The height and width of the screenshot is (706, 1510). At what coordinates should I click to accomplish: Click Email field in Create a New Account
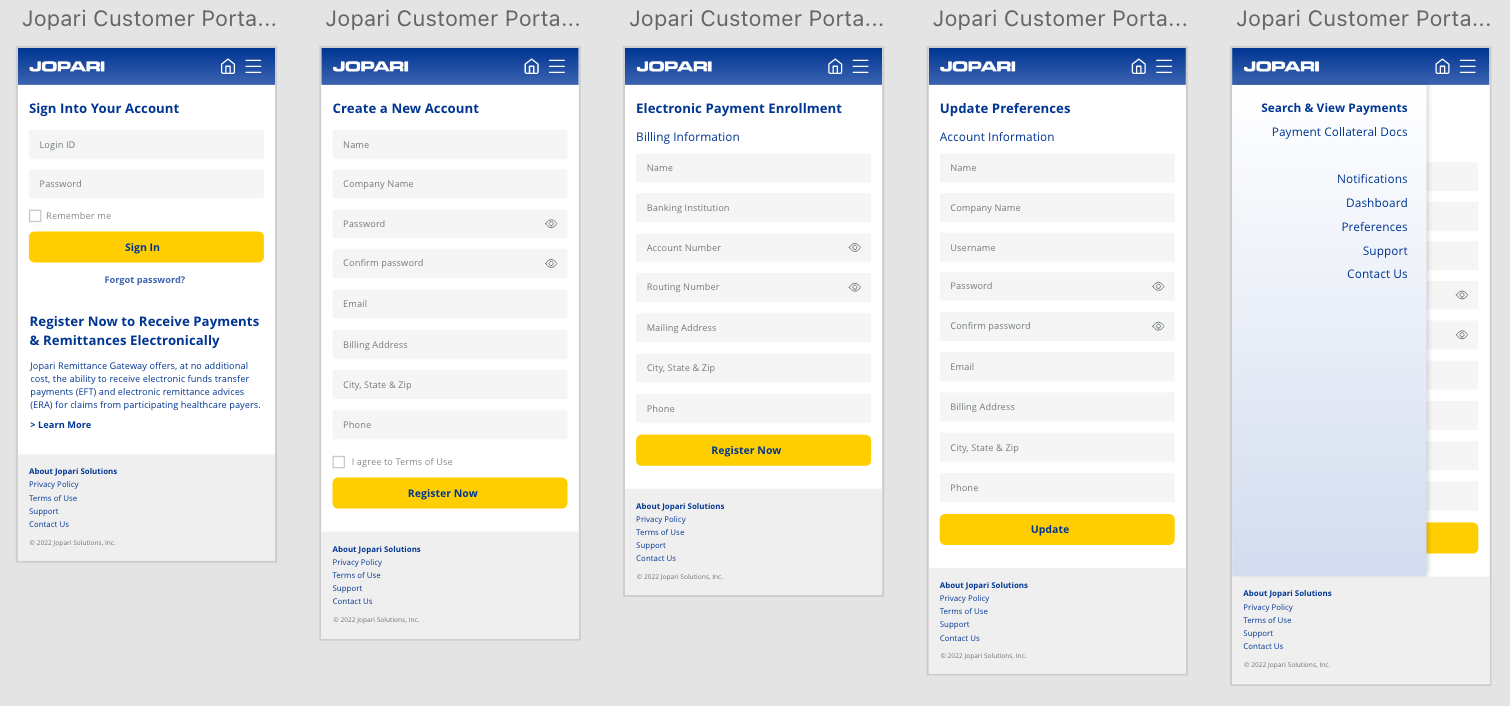(x=450, y=304)
